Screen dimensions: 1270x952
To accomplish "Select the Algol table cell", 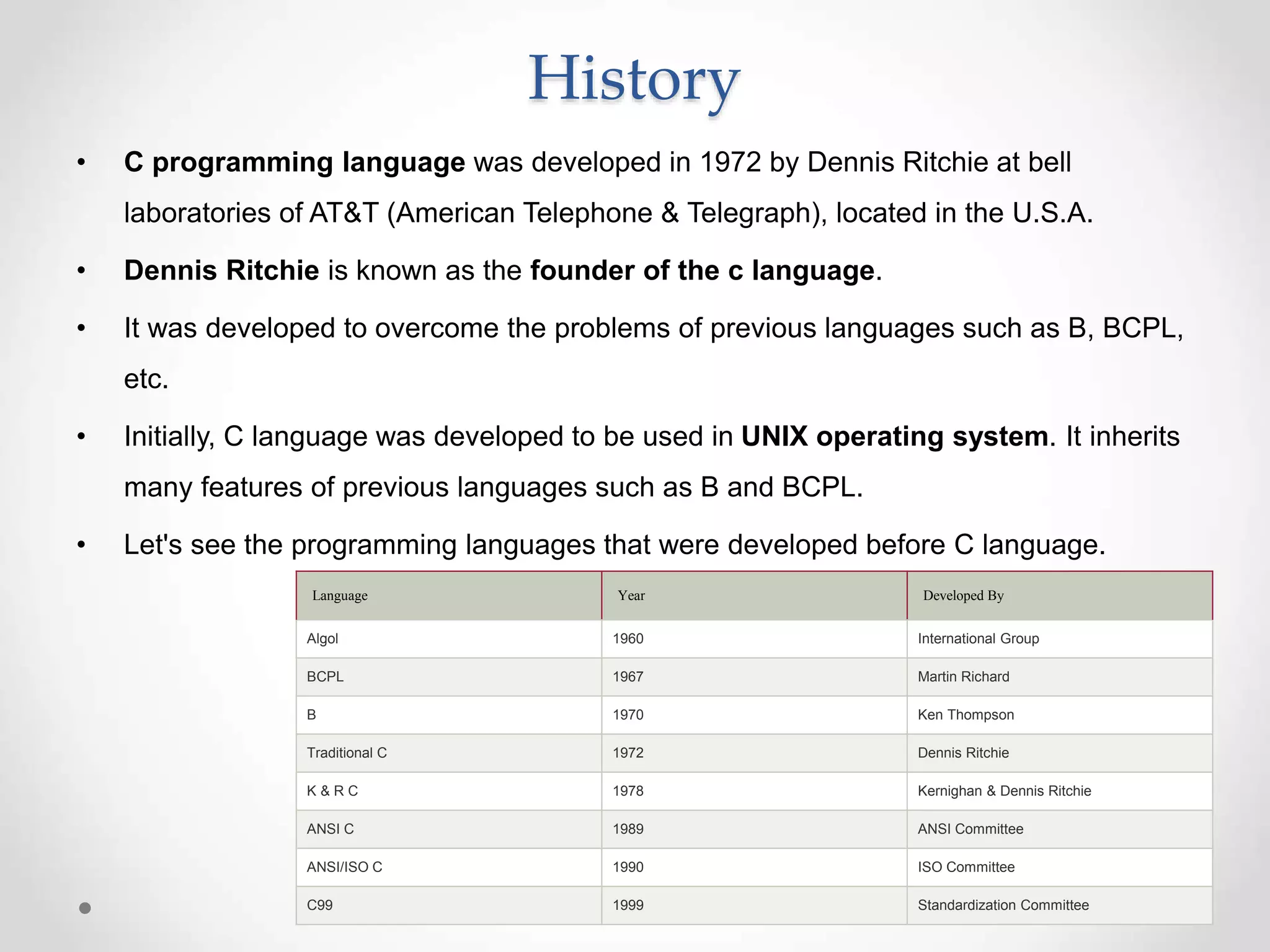I will coord(322,638).
